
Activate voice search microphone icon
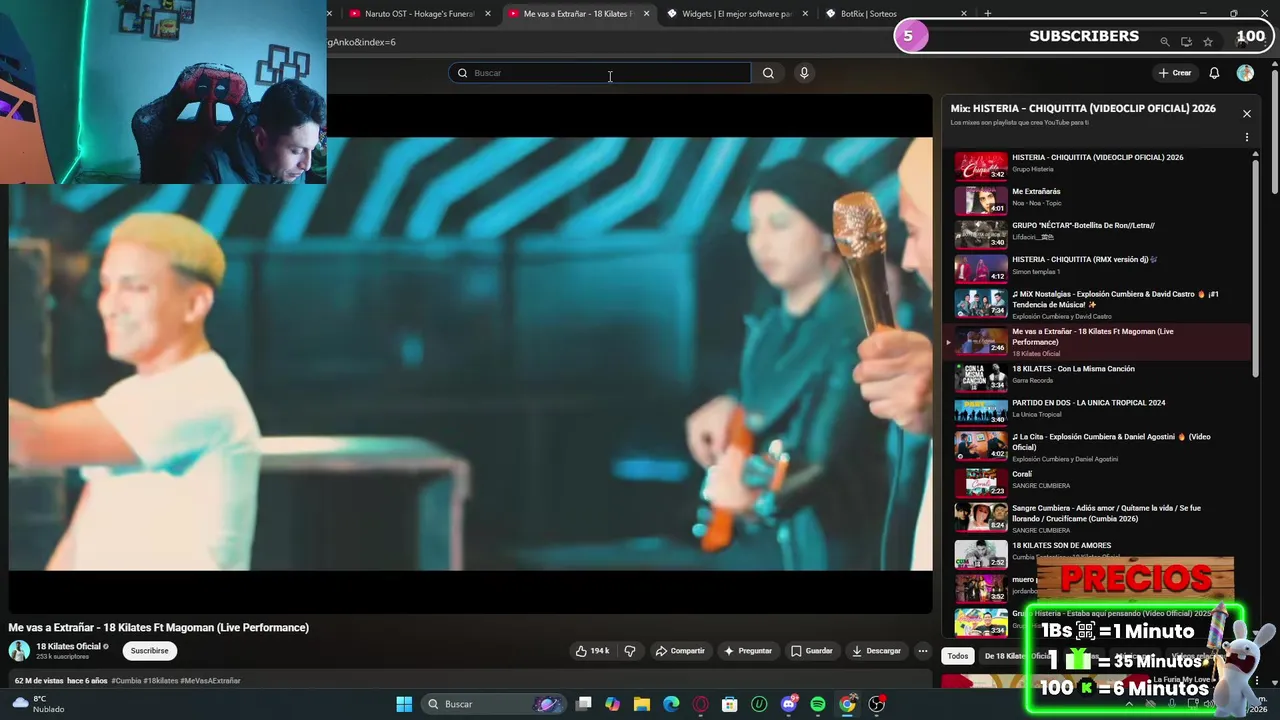[x=804, y=73]
